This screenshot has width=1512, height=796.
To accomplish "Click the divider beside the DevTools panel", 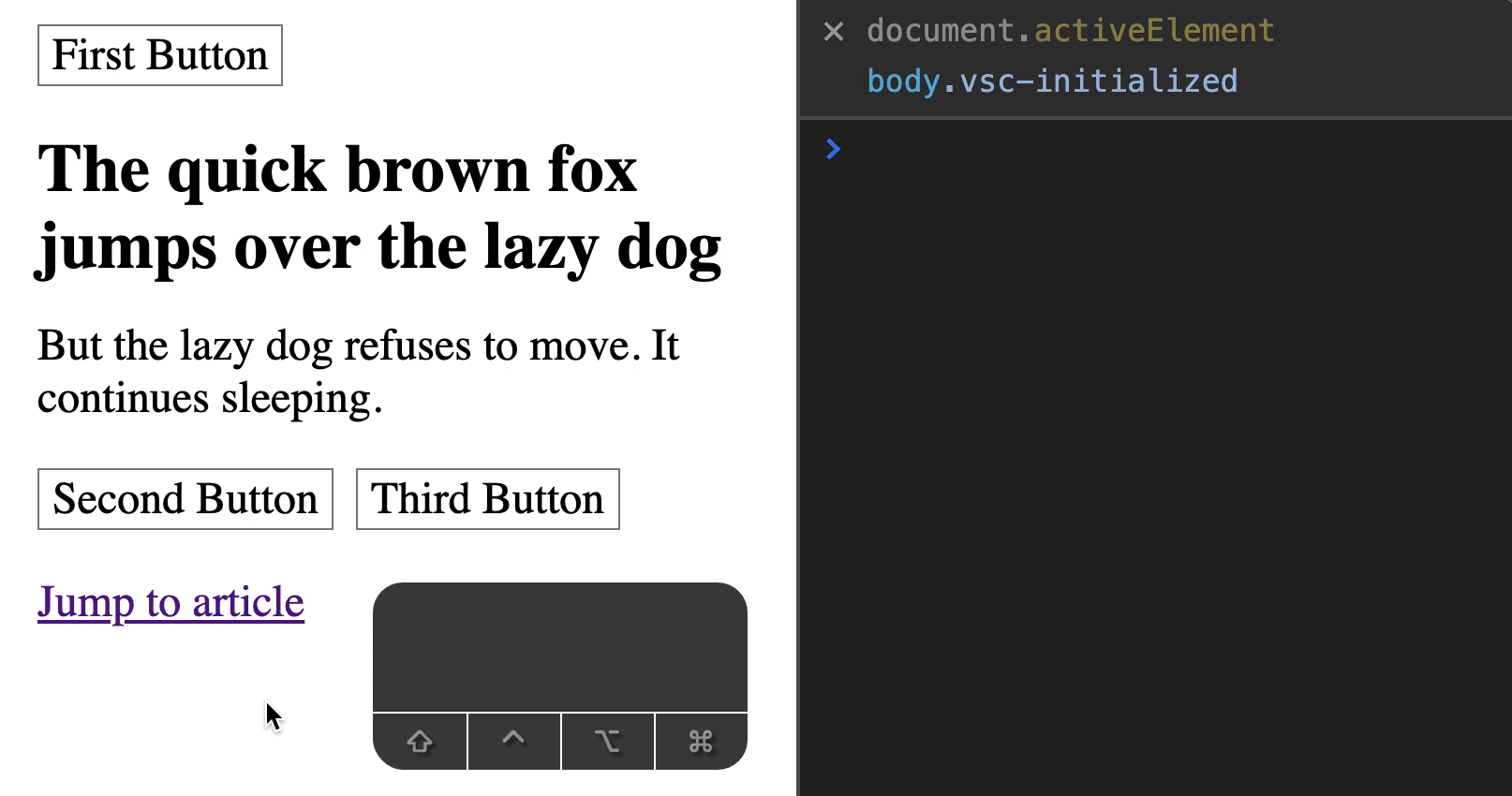I will click(797, 398).
